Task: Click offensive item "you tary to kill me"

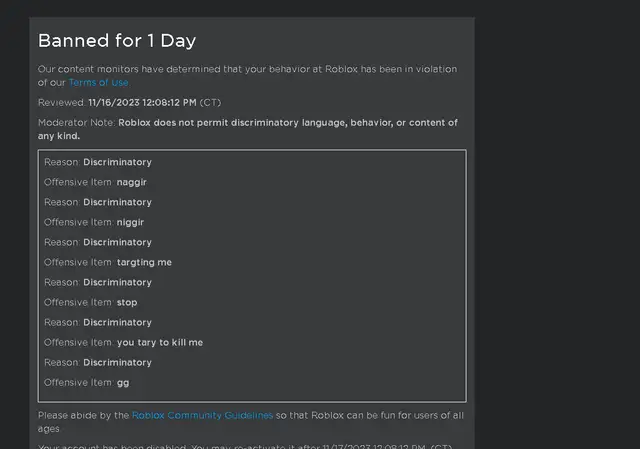Action: tap(160, 342)
